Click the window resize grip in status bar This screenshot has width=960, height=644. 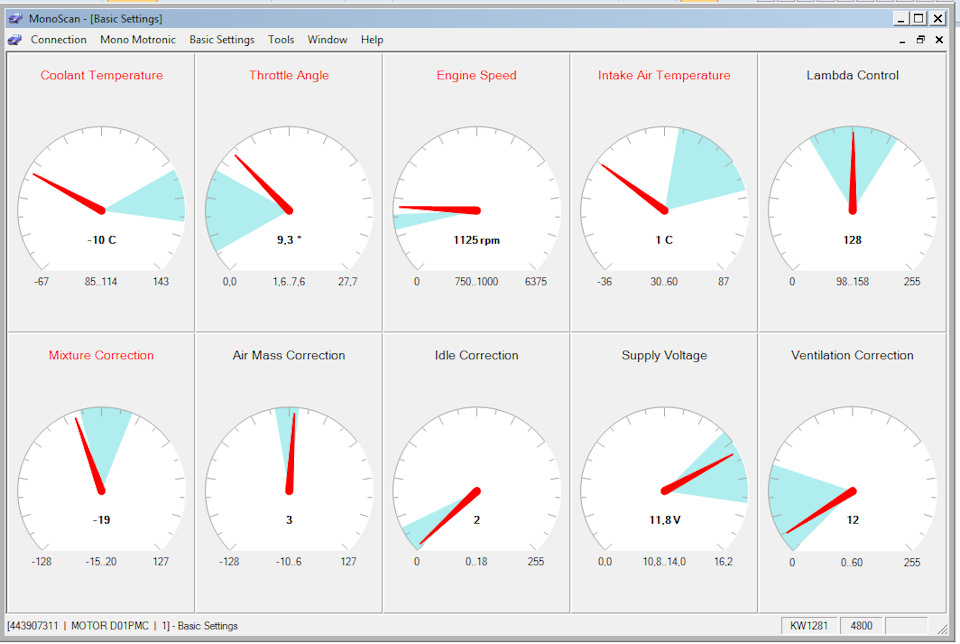(943, 629)
